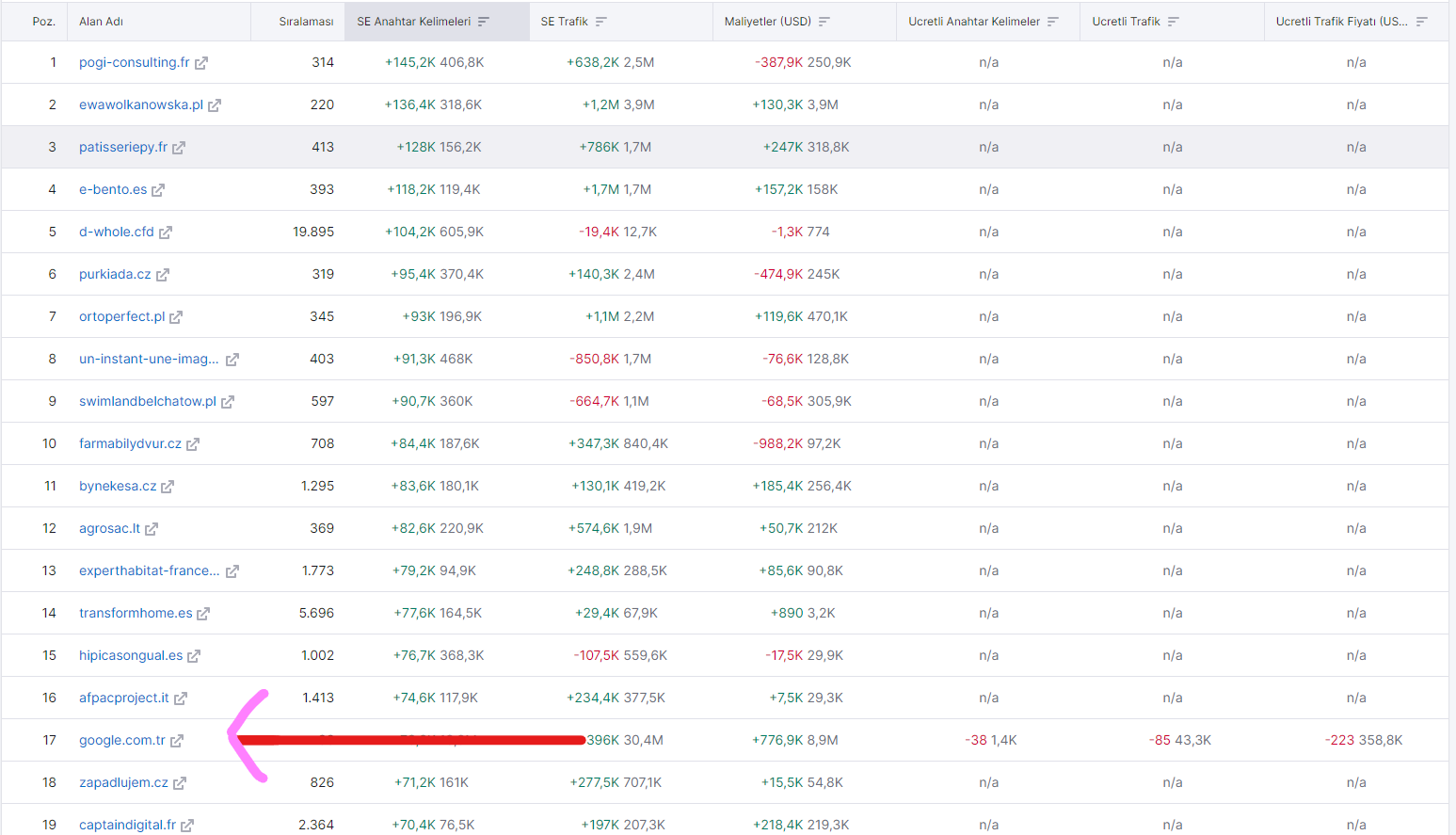This screenshot has width=1456, height=835.
Task: Open filter icon of Maliyetler (USD) column
Action: pyautogui.click(x=824, y=22)
